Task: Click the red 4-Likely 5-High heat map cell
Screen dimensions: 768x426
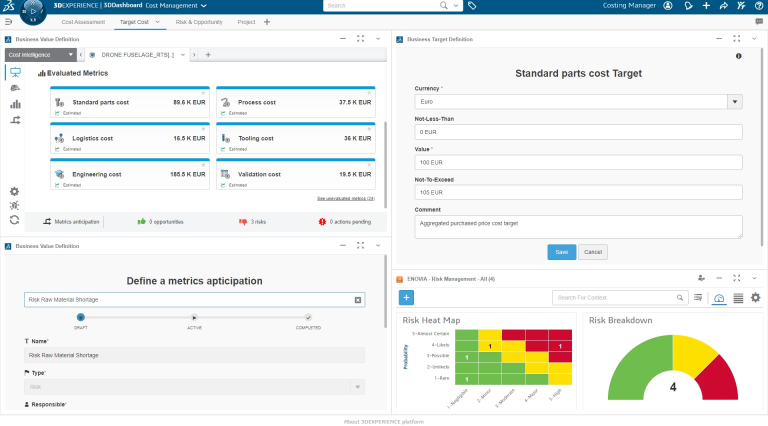Action: click(561, 346)
